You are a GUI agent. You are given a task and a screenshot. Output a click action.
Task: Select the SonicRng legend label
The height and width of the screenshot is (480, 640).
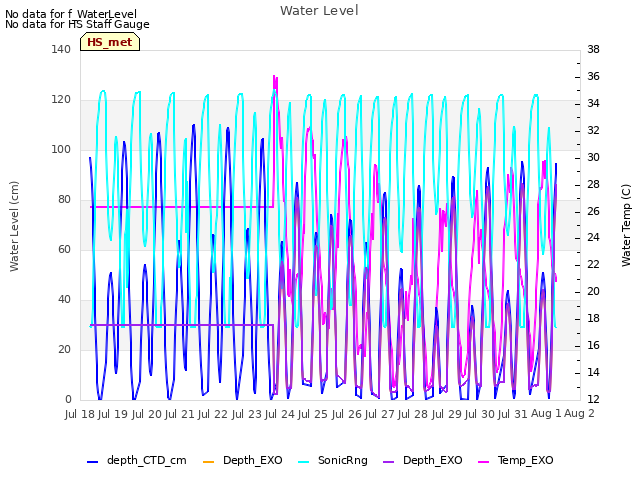(343, 460)
